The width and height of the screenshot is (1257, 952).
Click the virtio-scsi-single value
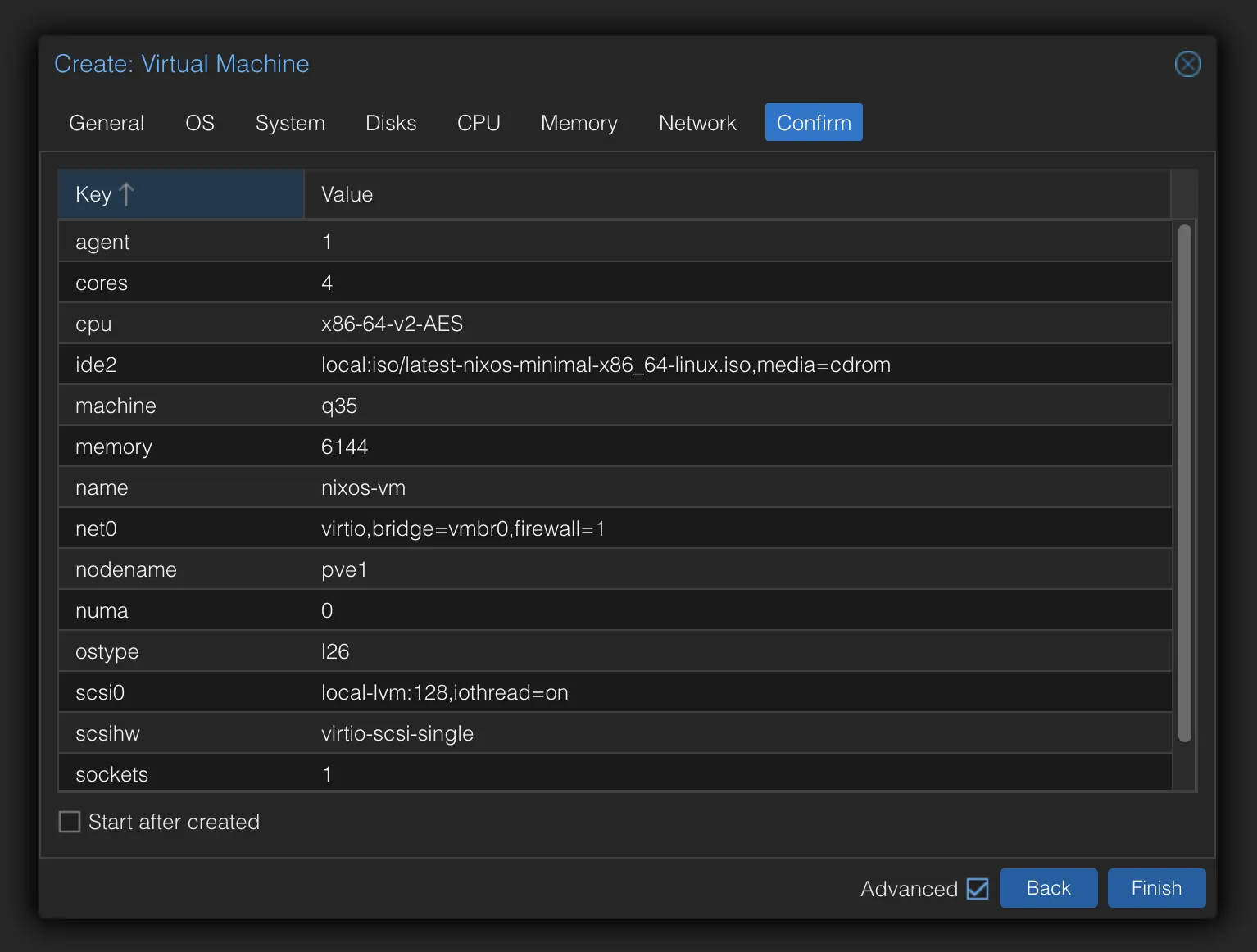coord(397,733)
